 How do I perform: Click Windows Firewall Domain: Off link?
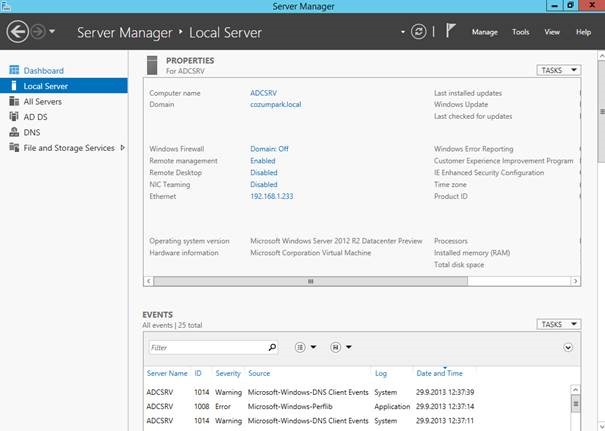[x=269, y=149]
